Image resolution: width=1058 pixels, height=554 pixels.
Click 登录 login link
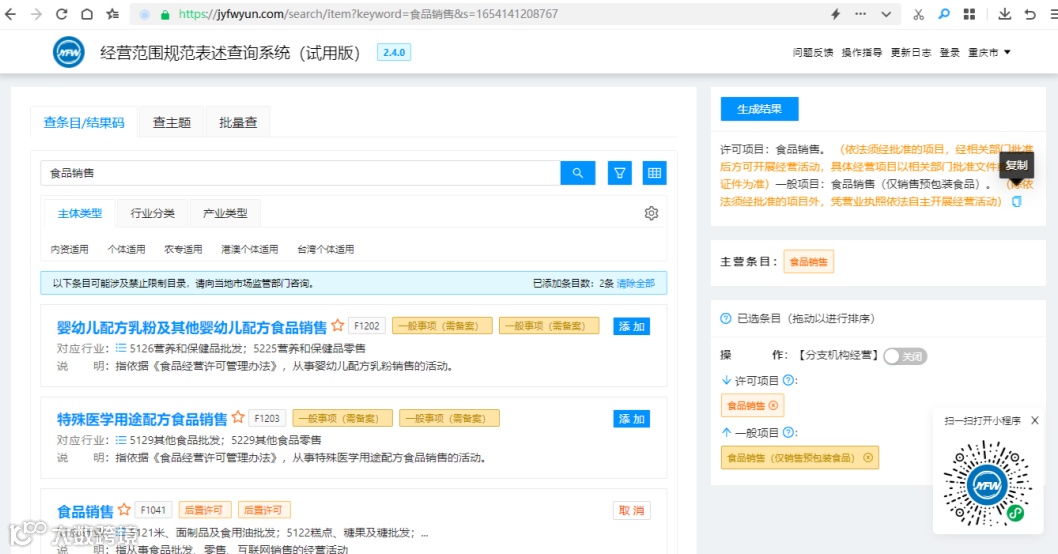click(949, 53)
